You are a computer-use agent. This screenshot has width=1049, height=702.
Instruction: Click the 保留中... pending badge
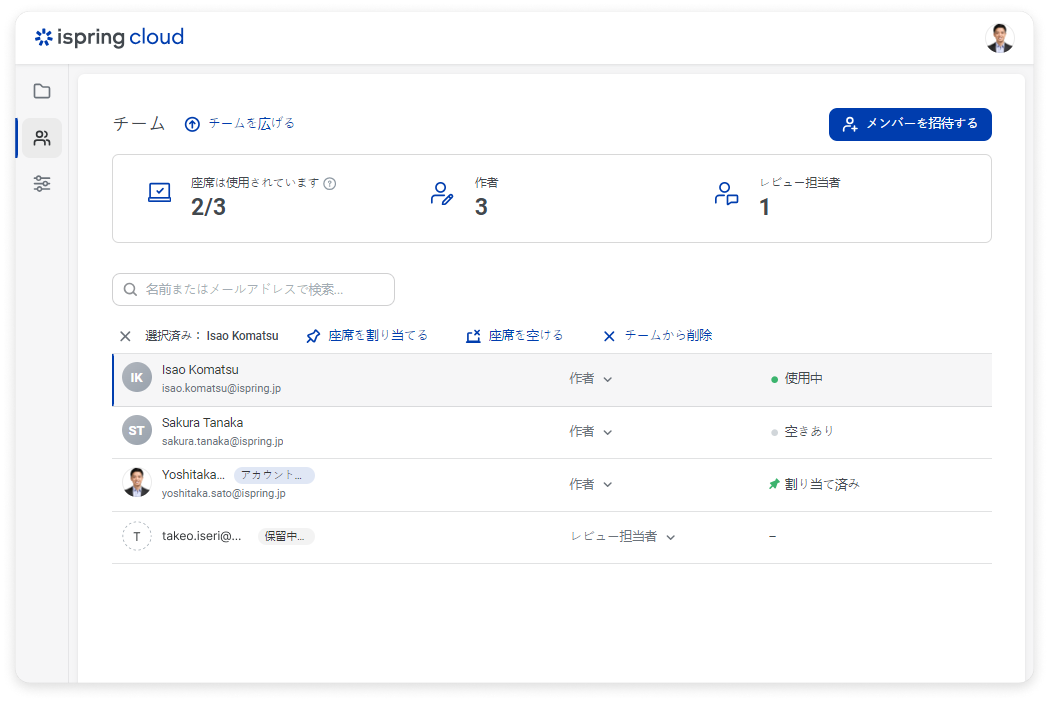pyautogui.click(x=286, y=537)
